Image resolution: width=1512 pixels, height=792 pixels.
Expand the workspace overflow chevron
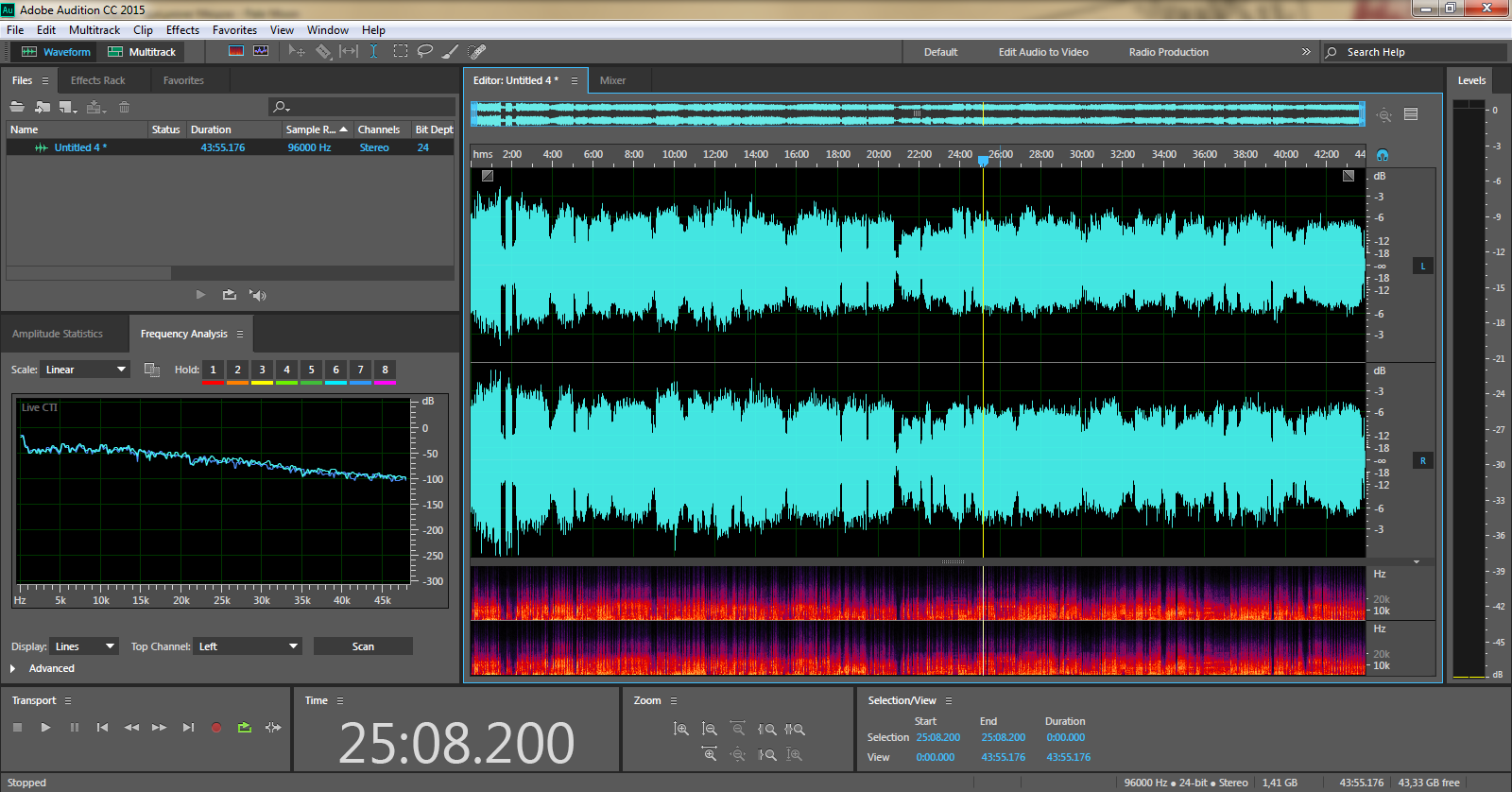point(1306,51)
